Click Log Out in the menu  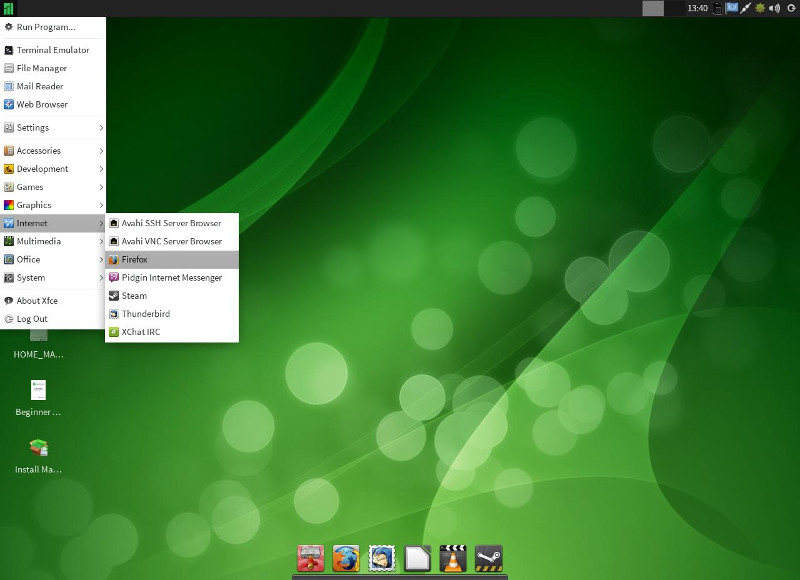pyautogui.click(x=32, y=319)
